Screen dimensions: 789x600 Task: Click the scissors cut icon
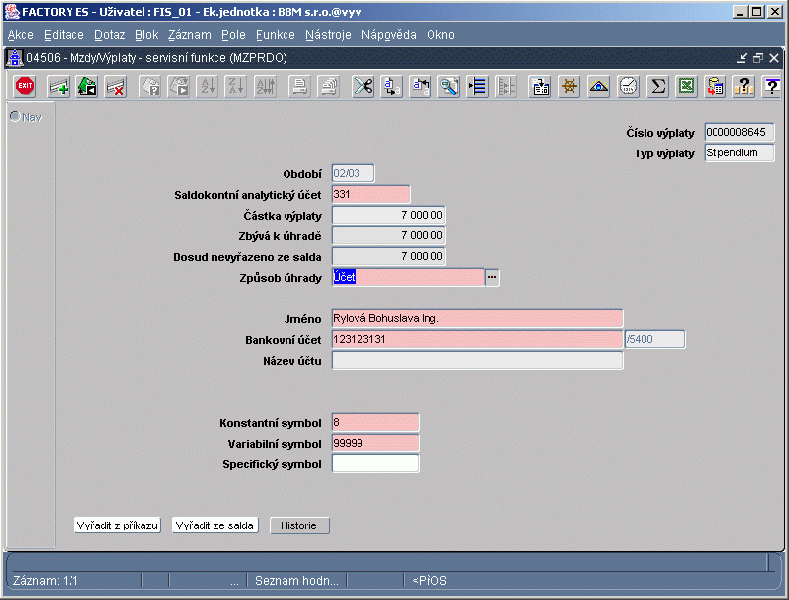click(x=363, y=86)
